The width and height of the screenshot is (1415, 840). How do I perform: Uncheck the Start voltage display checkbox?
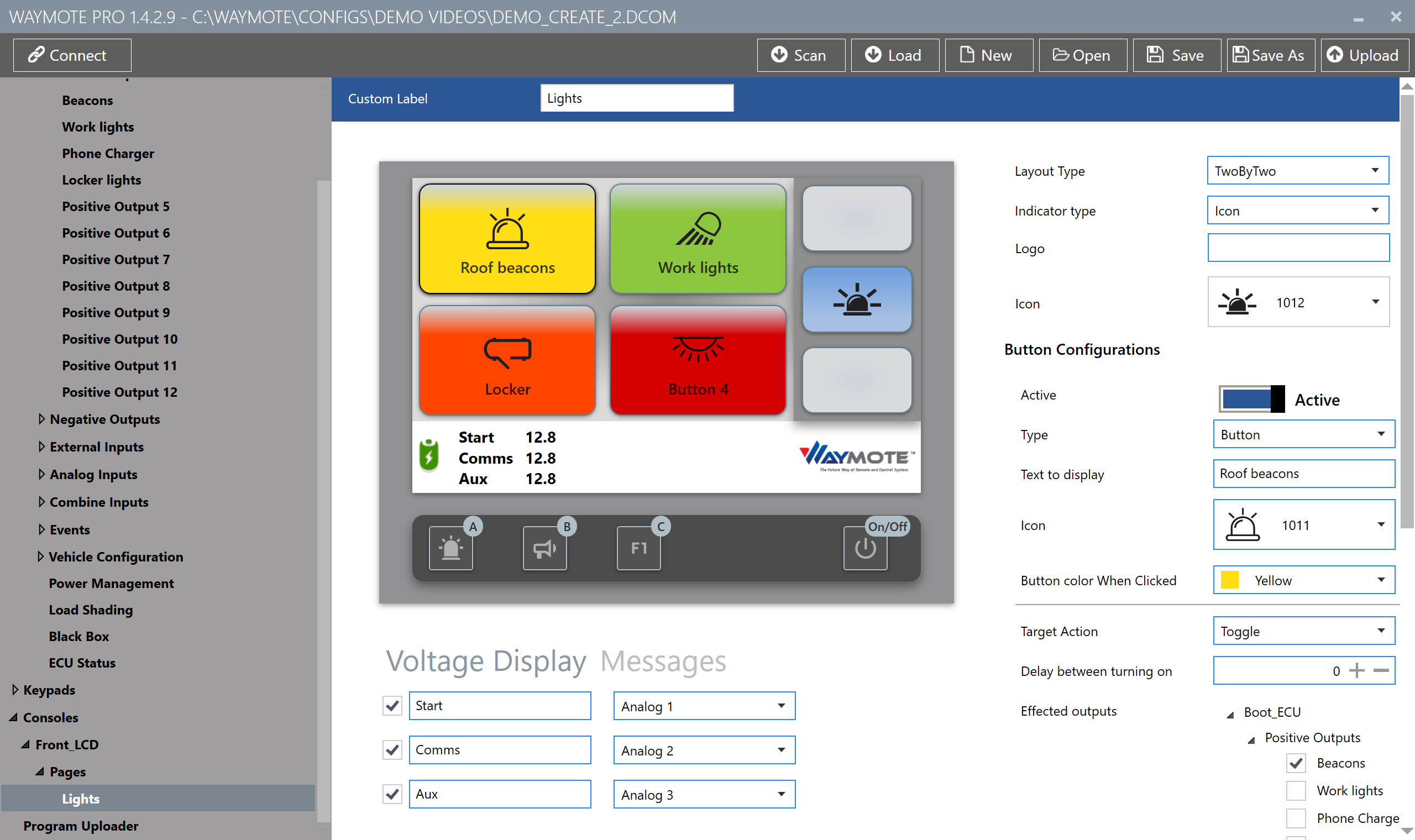tap(392, 706)
